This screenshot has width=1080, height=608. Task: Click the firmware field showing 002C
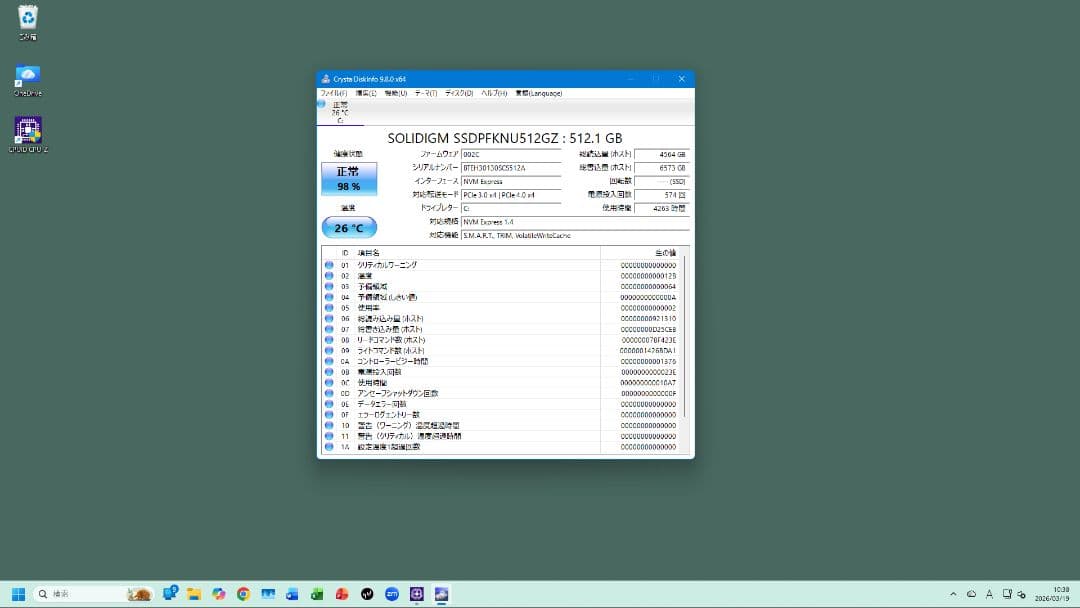[511, 154]
